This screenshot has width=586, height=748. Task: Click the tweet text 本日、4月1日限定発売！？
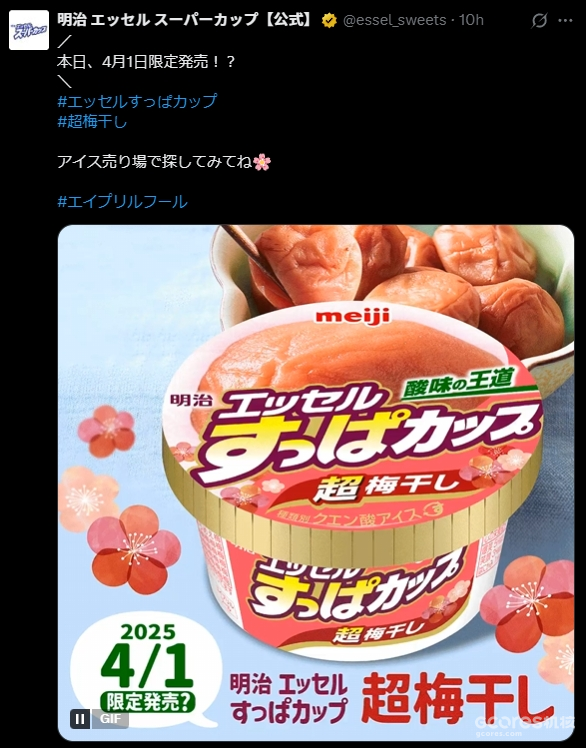pyautogui.click(x=146, y=62)
